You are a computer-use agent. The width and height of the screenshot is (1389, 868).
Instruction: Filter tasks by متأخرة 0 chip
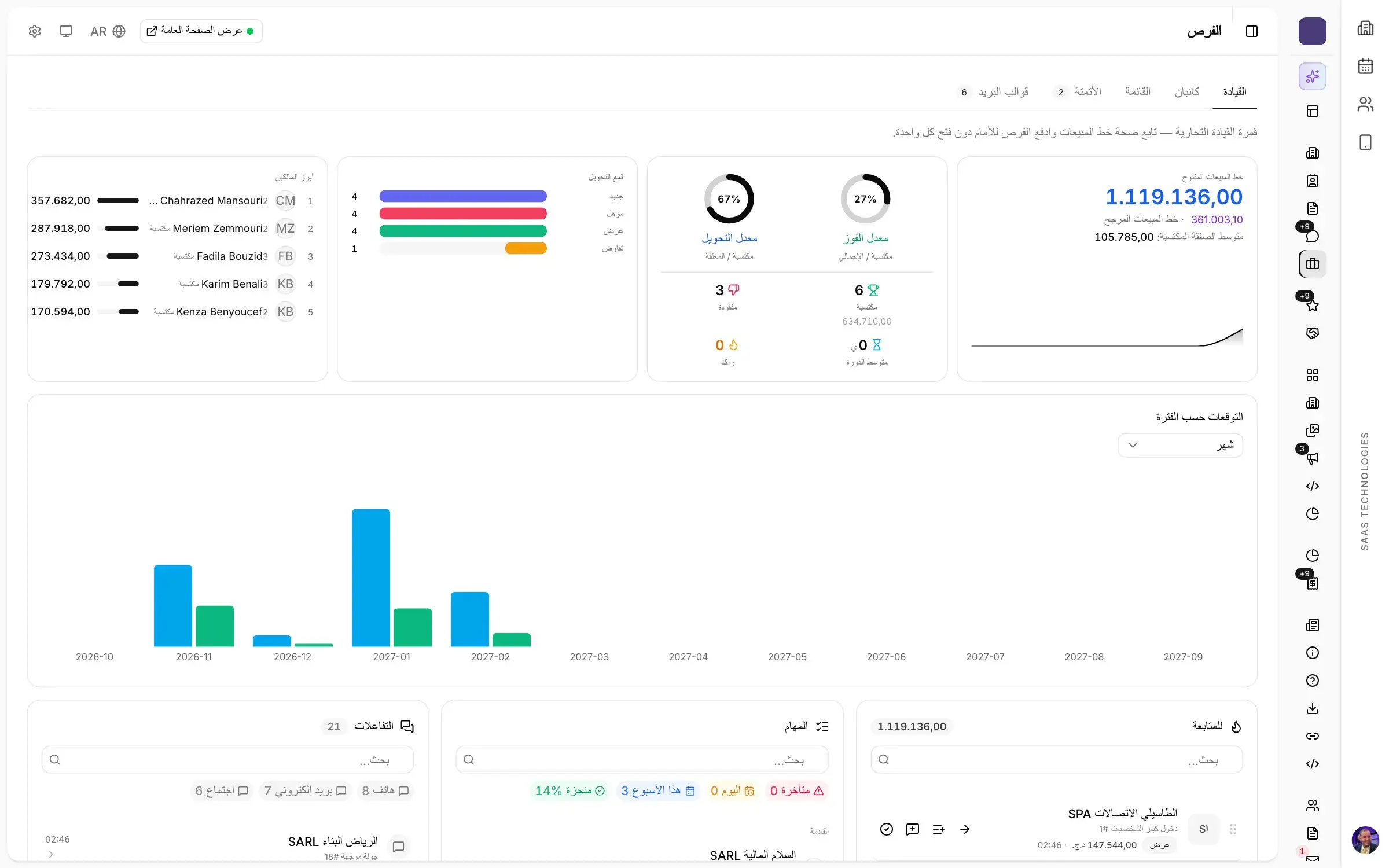tap(796, 790)
